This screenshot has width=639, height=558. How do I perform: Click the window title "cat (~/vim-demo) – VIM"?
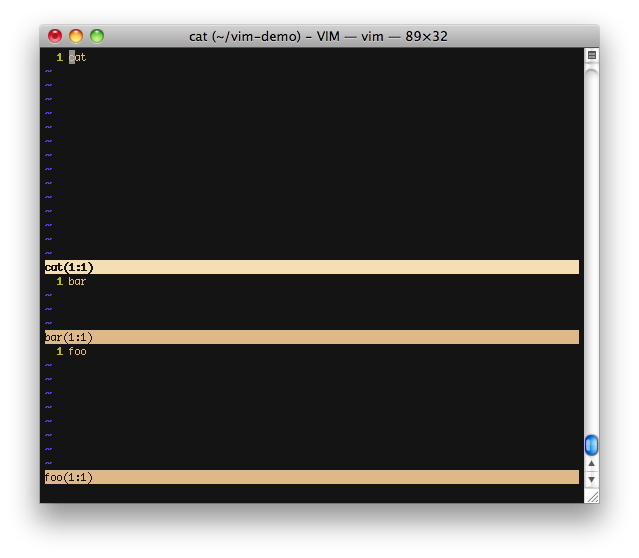tap(264, 36)
